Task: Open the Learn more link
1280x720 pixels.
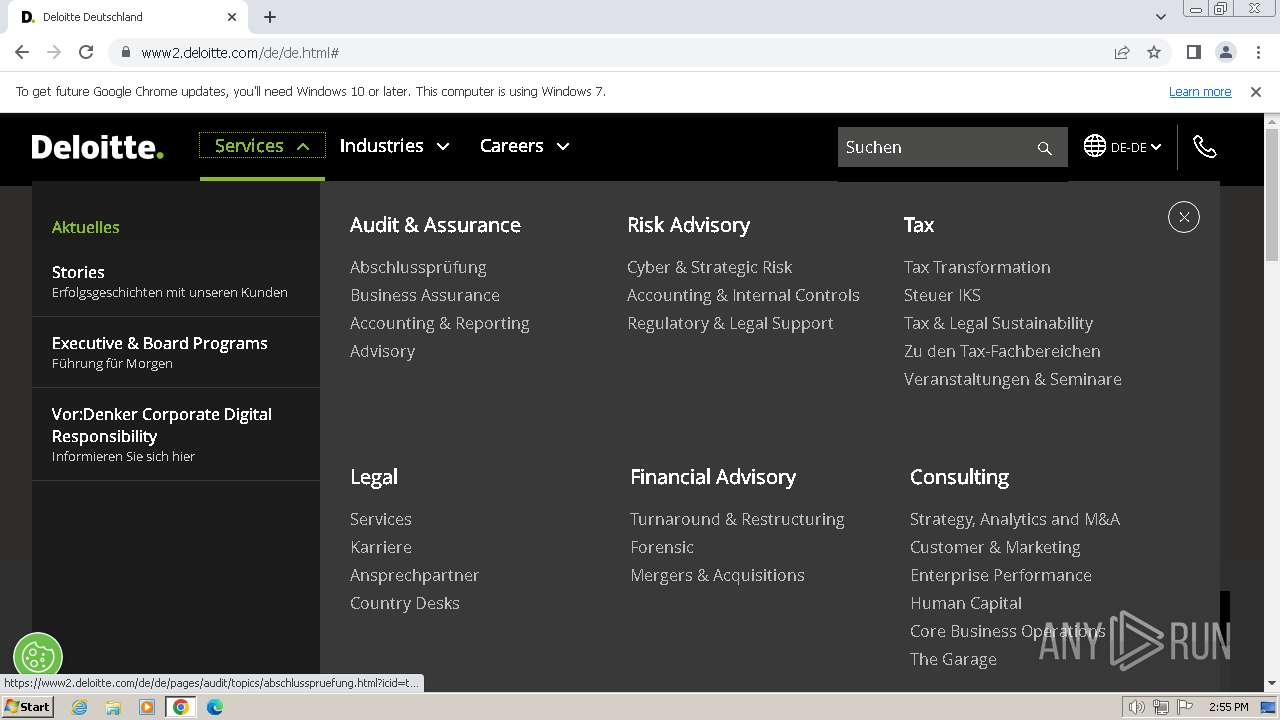Action: click(x=1200, y=91)
